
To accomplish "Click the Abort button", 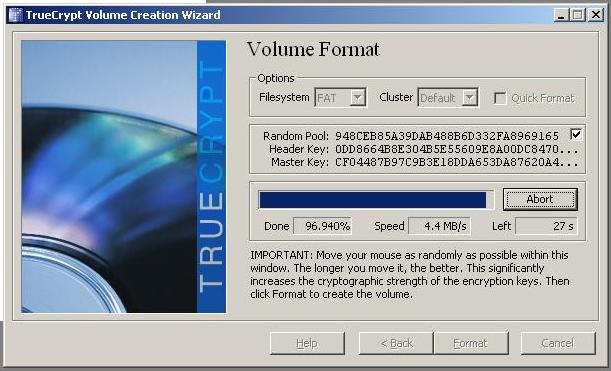I will coord(540,200).
